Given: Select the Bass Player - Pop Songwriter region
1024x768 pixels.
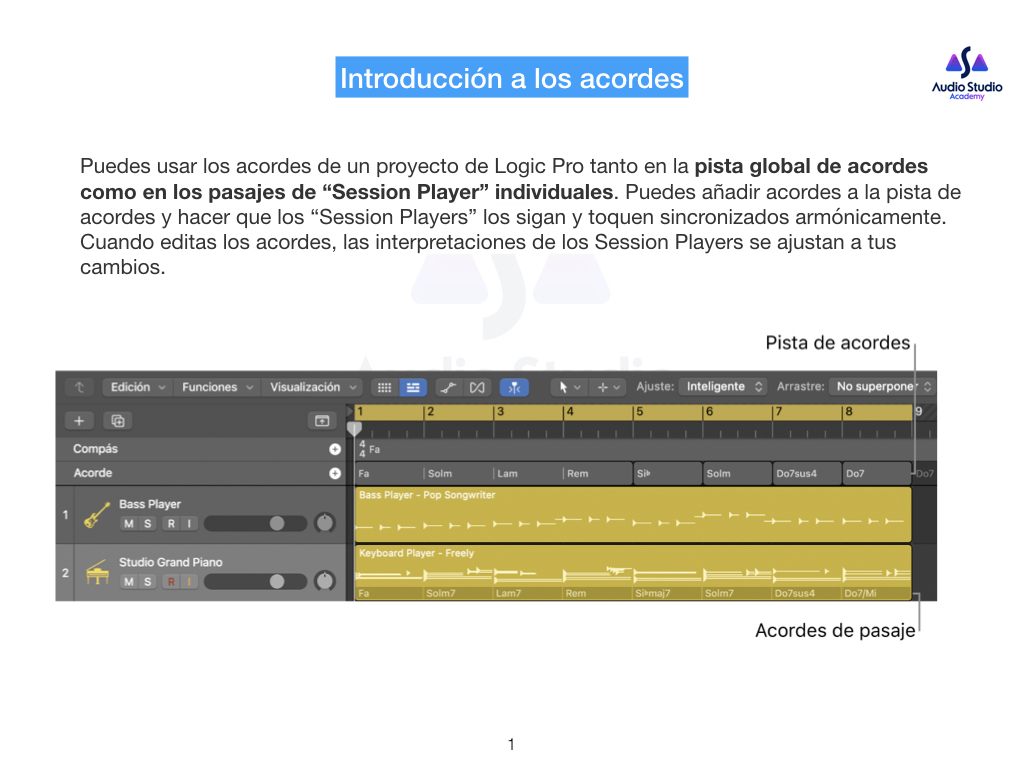Looking at the screenshot, I should 632,515.
